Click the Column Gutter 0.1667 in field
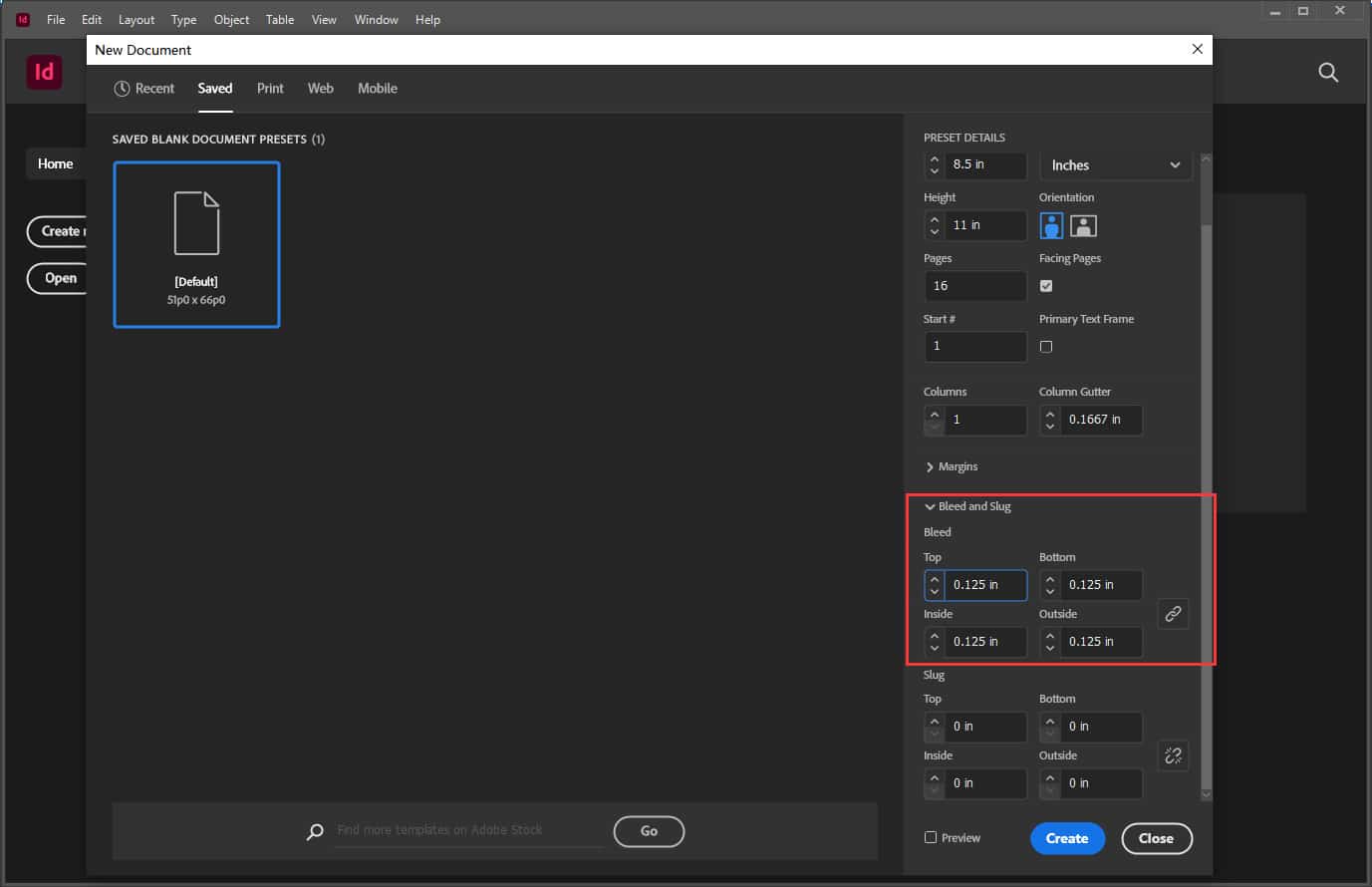1372x887 pixels. click(1101, 420)
